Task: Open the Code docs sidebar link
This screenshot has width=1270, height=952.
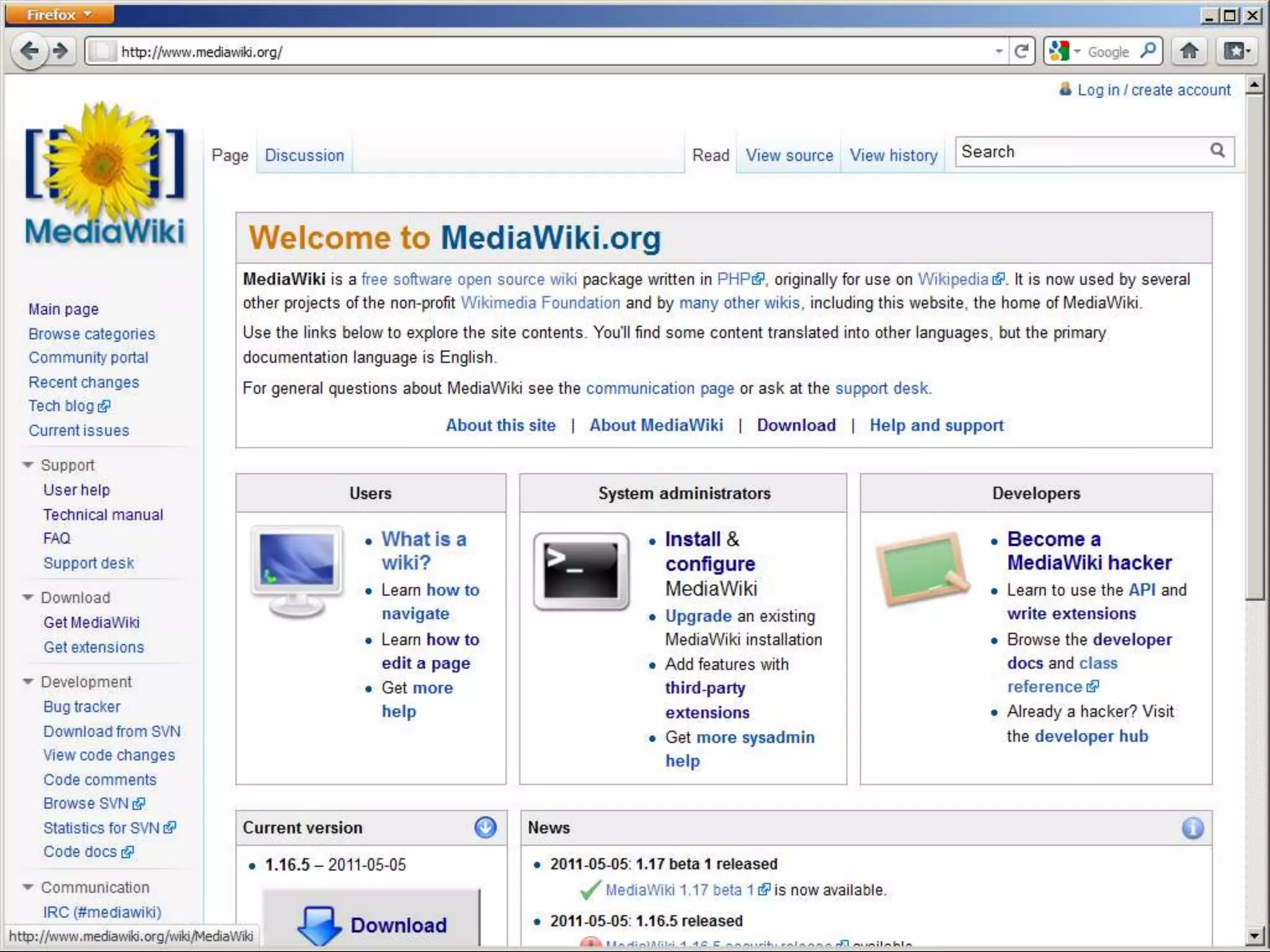Action: [87, 852]
